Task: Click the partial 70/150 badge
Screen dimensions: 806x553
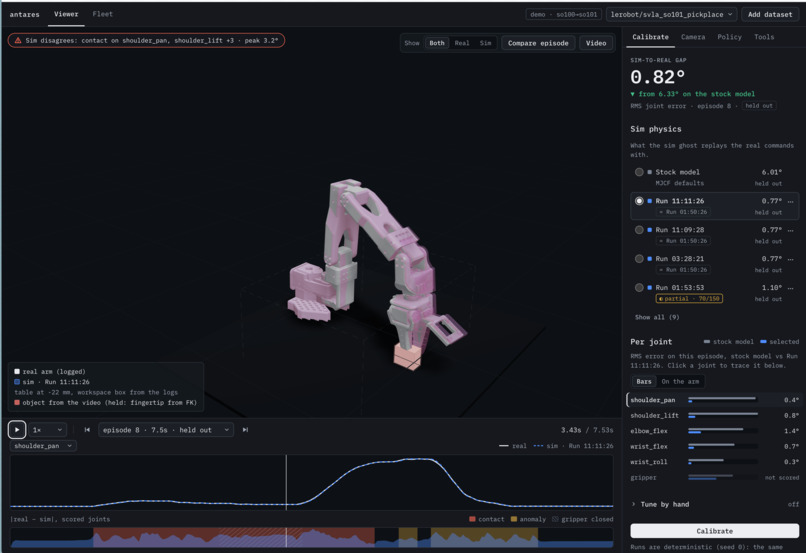Action: pos(689,299)
